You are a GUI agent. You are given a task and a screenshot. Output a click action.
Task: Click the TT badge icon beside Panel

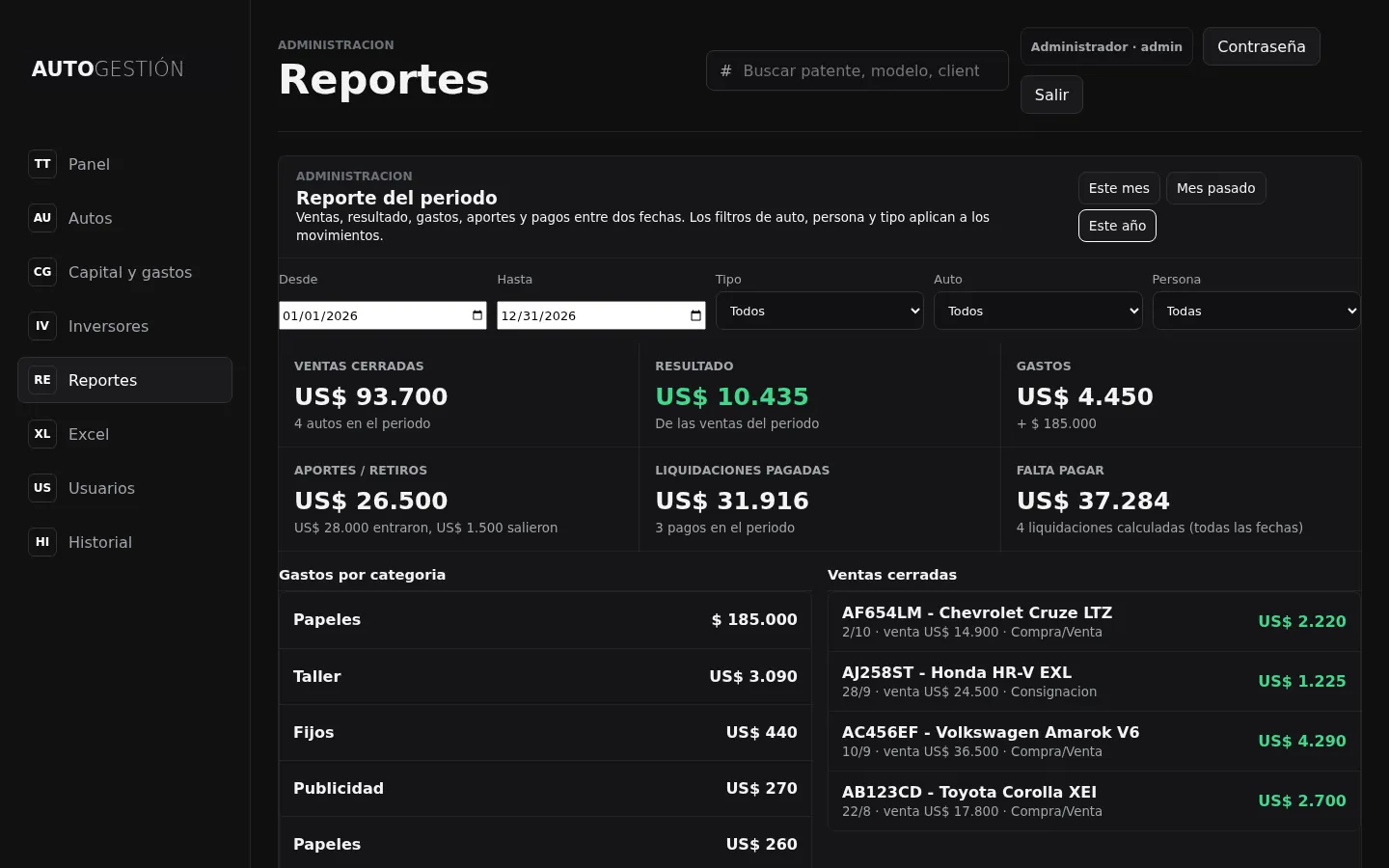[42, 164]
